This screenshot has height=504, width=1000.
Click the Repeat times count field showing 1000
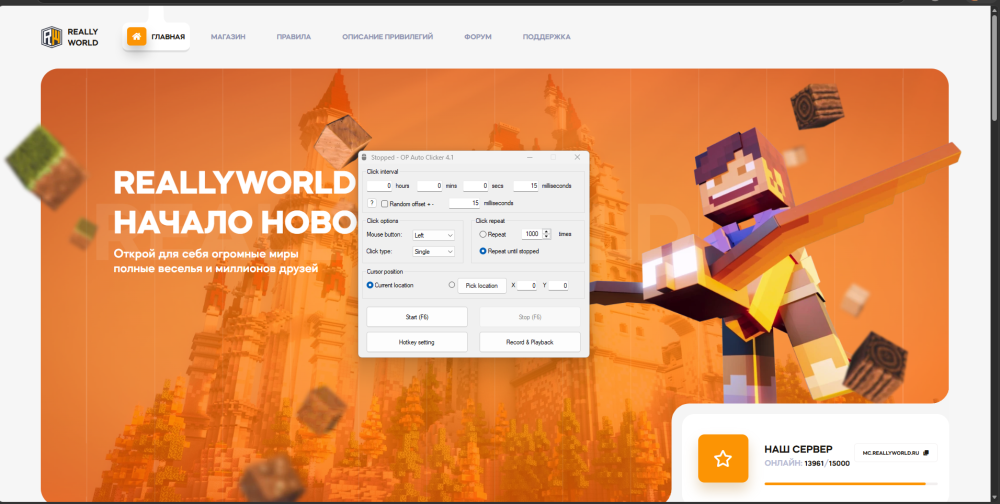532,234
